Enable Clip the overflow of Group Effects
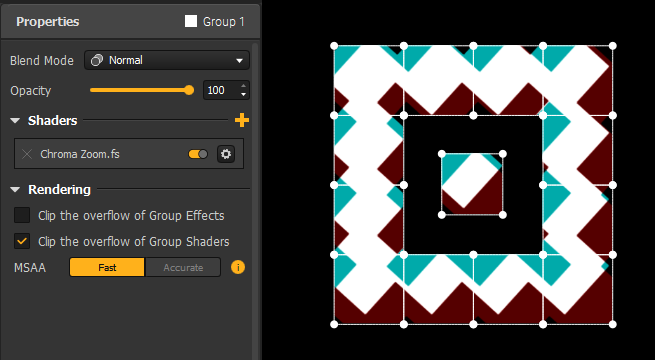This screenshot has width=655, height=360. click(22, 215)
